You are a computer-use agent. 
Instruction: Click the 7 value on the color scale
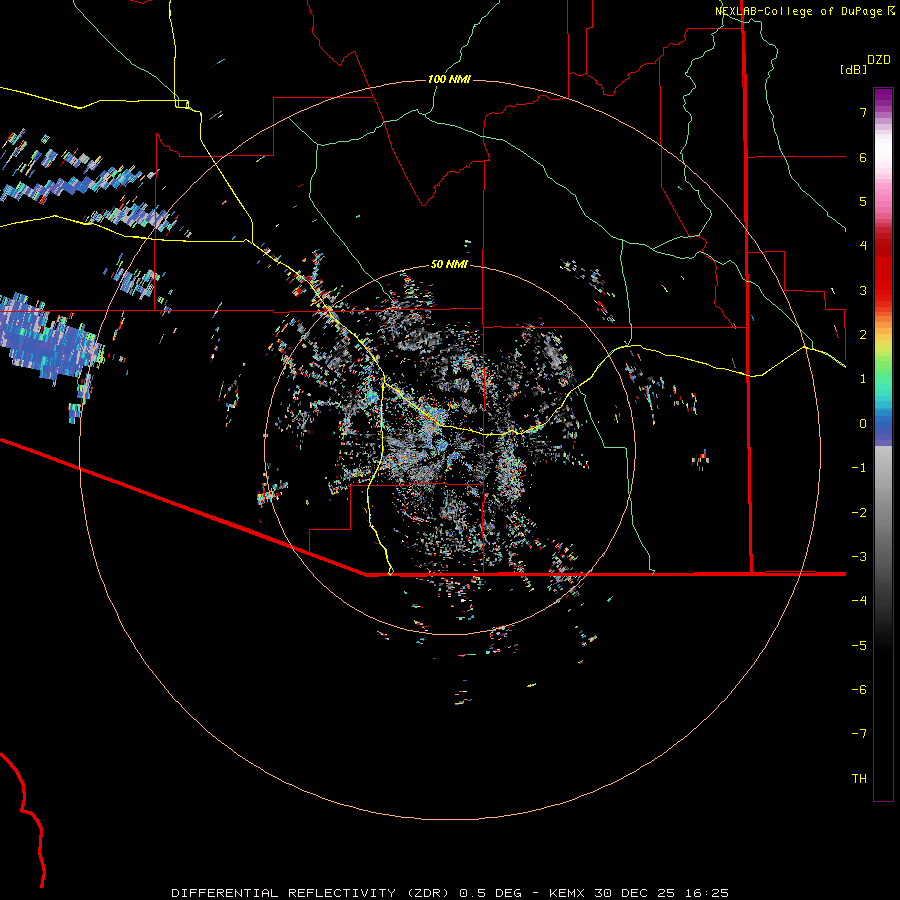(863, 112)
